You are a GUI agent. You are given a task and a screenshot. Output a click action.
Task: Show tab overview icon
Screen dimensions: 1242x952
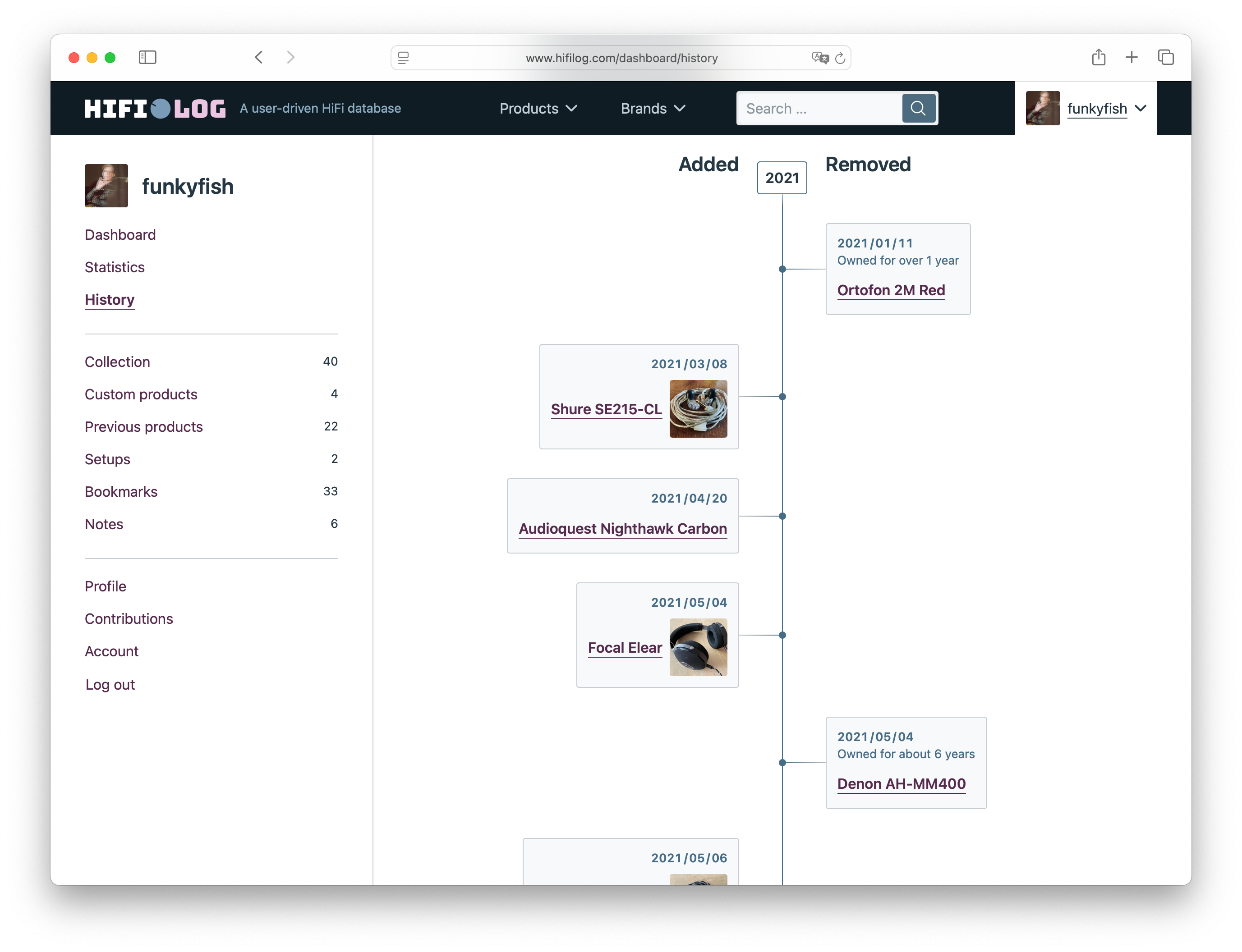coord(1165,57)
